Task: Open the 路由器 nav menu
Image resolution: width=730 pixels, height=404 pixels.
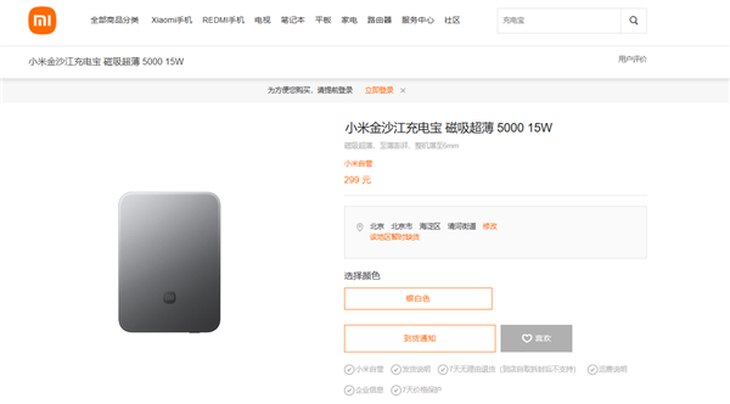Action: (x=379, y=20)
